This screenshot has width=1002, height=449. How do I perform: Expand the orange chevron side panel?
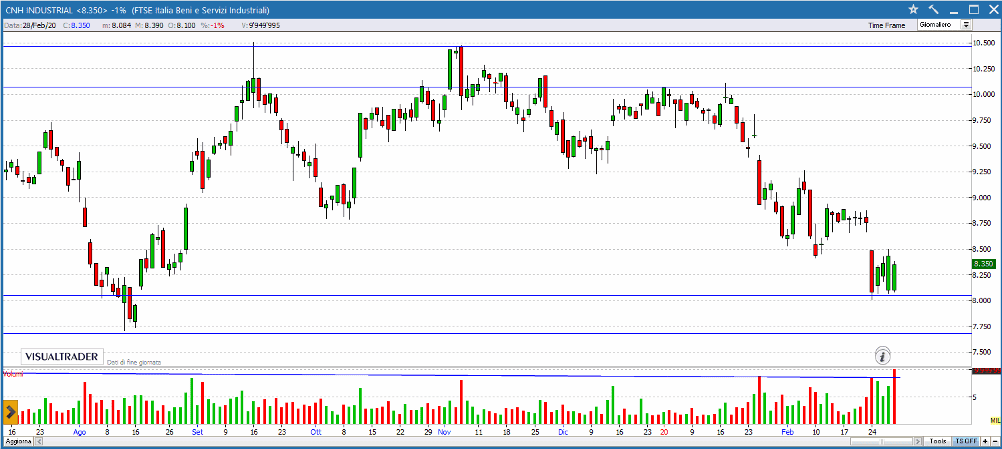coord(10,412)
